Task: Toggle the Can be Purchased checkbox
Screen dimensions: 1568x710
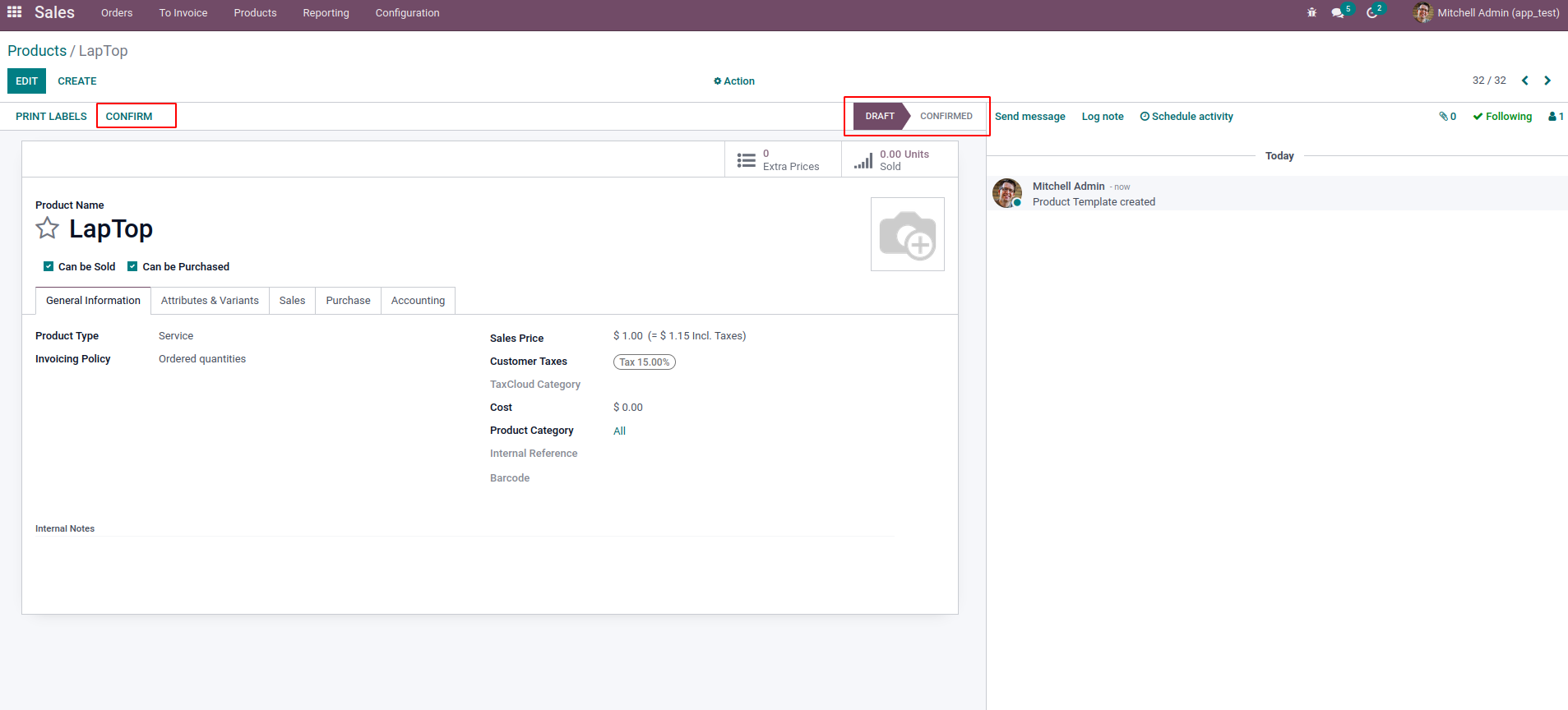Action: pos(132,266)
